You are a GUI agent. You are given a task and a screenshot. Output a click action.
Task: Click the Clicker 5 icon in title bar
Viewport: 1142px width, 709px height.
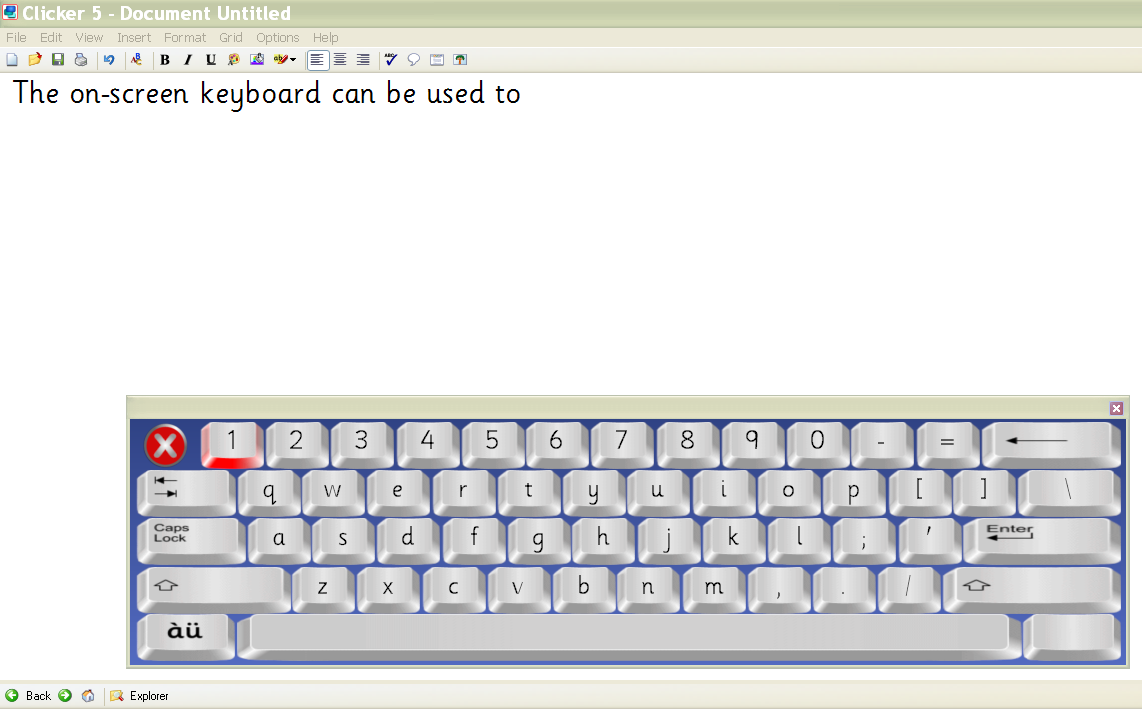(x=9, y=12)
